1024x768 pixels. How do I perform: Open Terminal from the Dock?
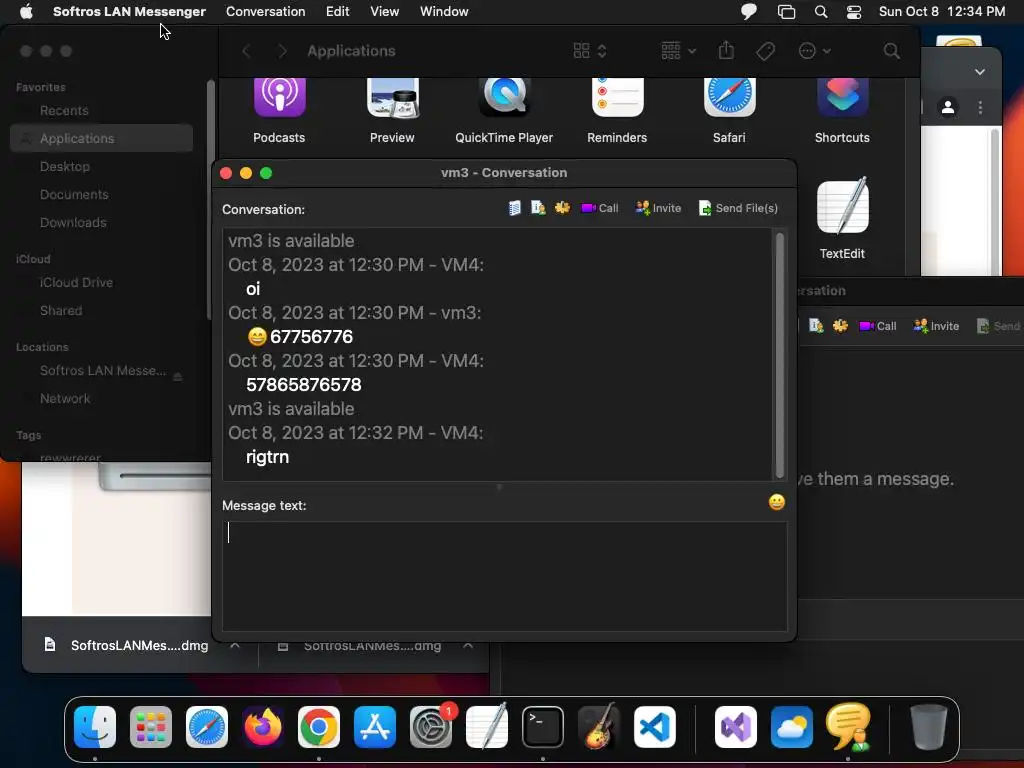pyautogui.click(x=543, y=727)
